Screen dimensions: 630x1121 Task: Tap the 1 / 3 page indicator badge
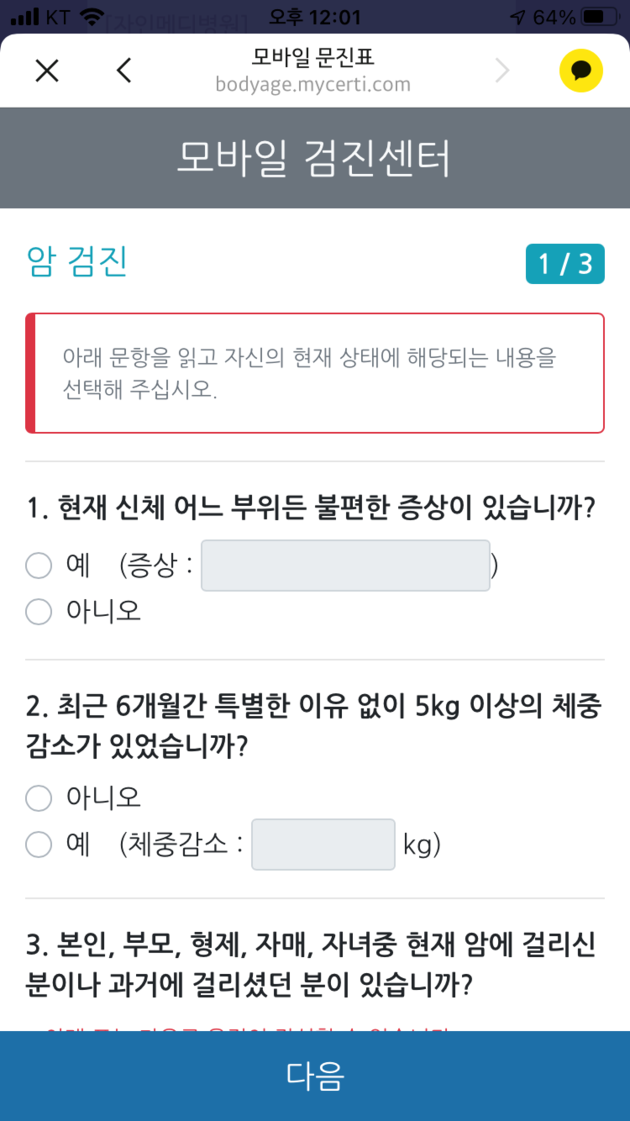tap(565, 264)
